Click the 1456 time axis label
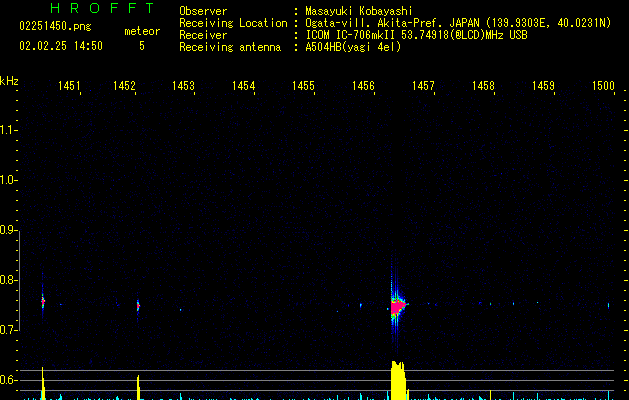Screen dimensions: 629x400 pos(363,86)
